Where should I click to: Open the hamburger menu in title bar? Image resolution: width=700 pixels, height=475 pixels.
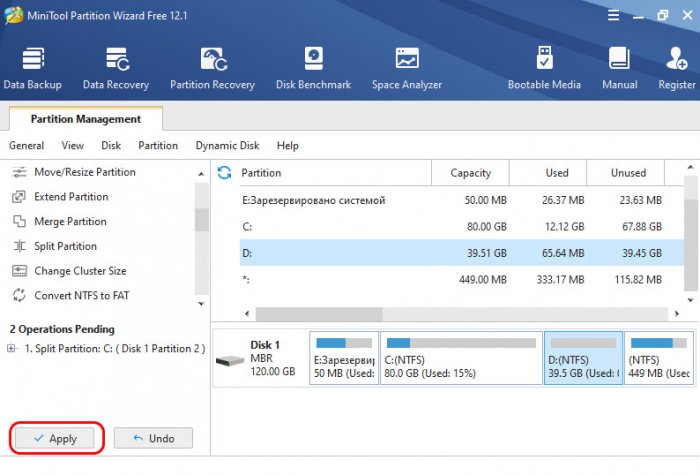point(613,15)
